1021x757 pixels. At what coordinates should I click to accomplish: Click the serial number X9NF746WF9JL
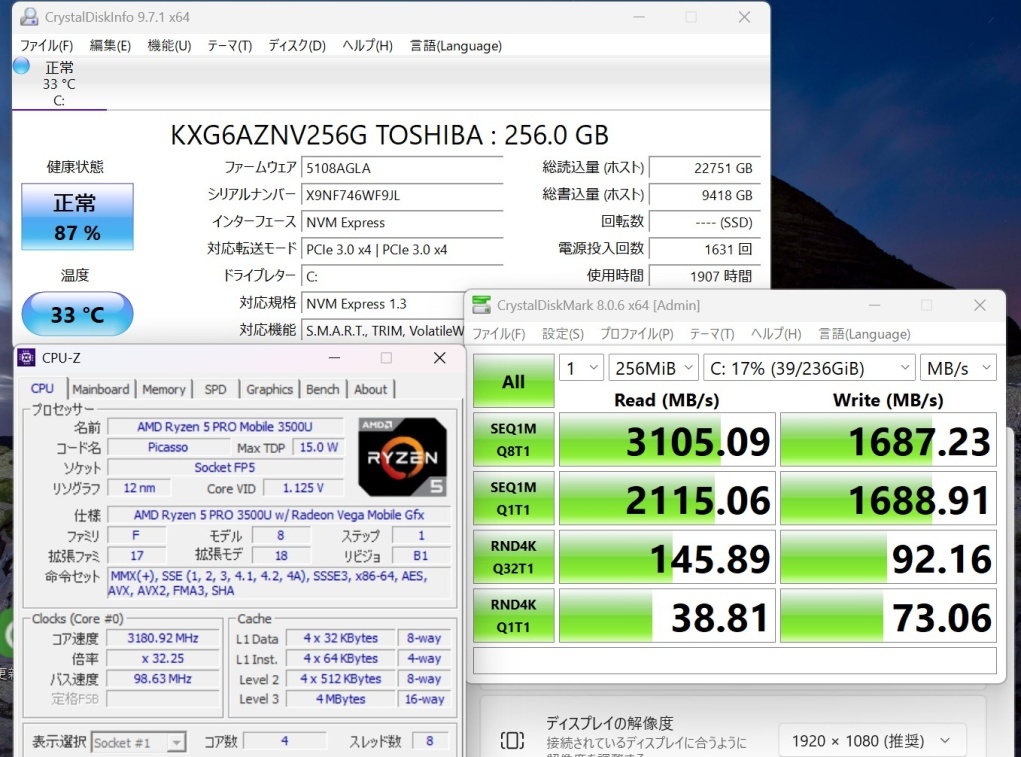click(402, 195)
